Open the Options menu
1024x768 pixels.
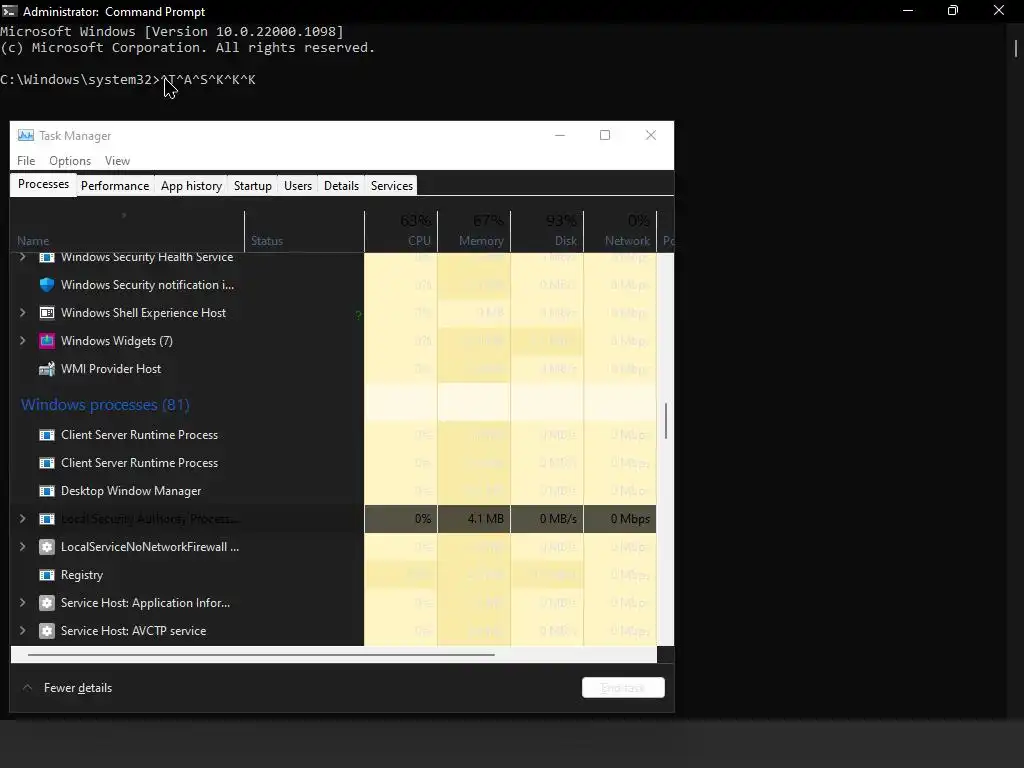tap(70, 161)
